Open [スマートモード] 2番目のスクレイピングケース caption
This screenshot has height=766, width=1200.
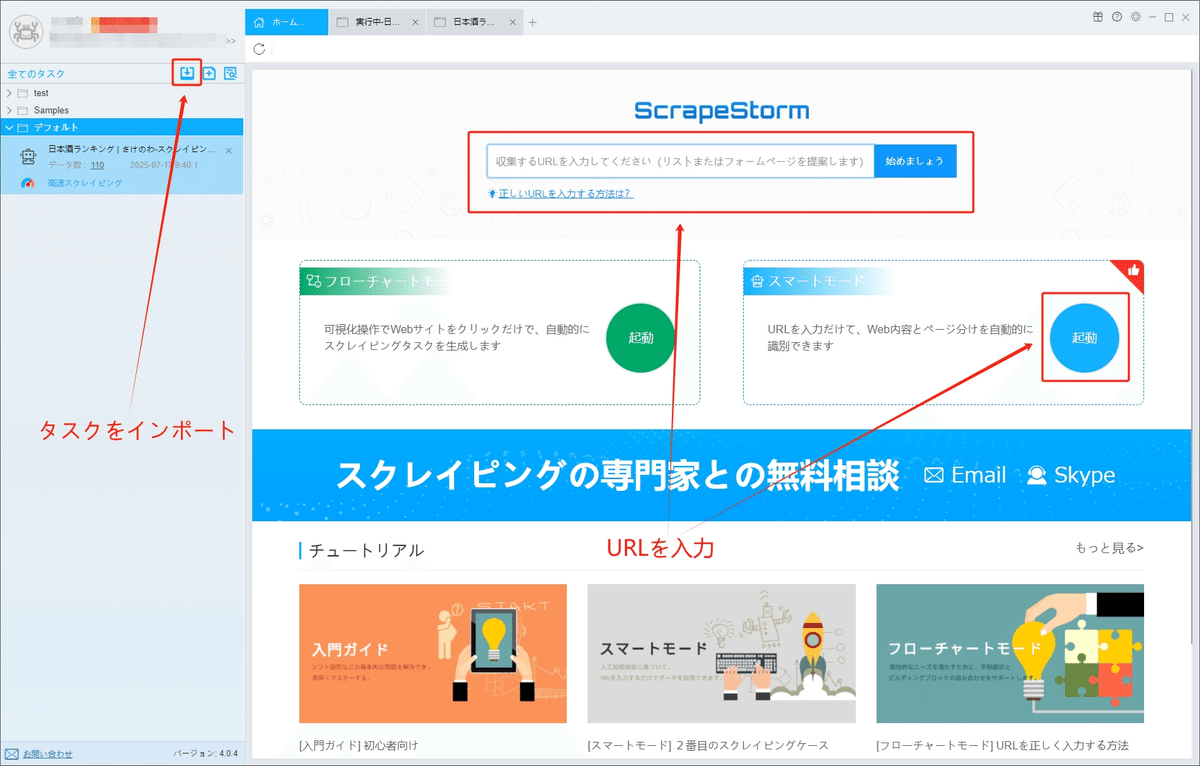click(708, 746)
